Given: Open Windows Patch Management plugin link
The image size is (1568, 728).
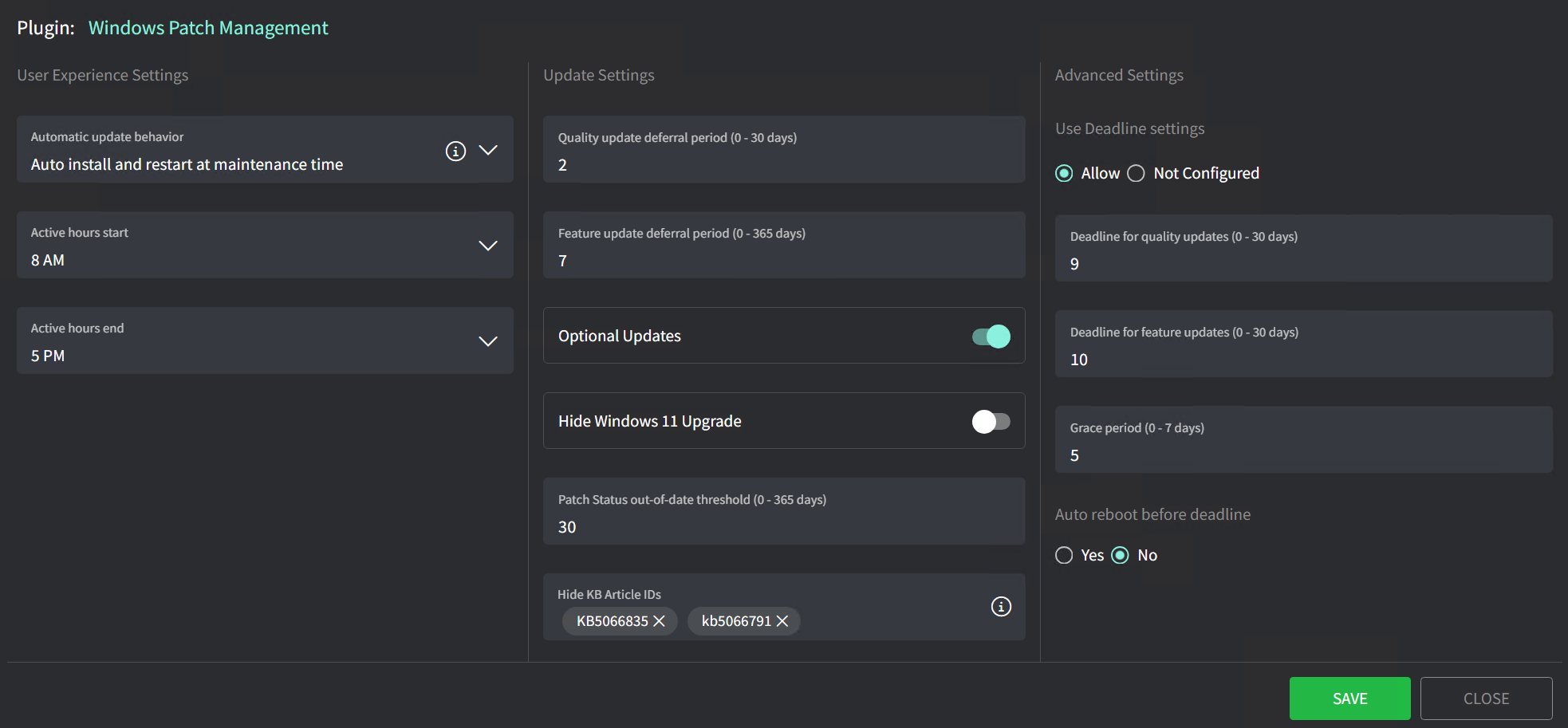Looking at the screenshot, I should point(208,28).
